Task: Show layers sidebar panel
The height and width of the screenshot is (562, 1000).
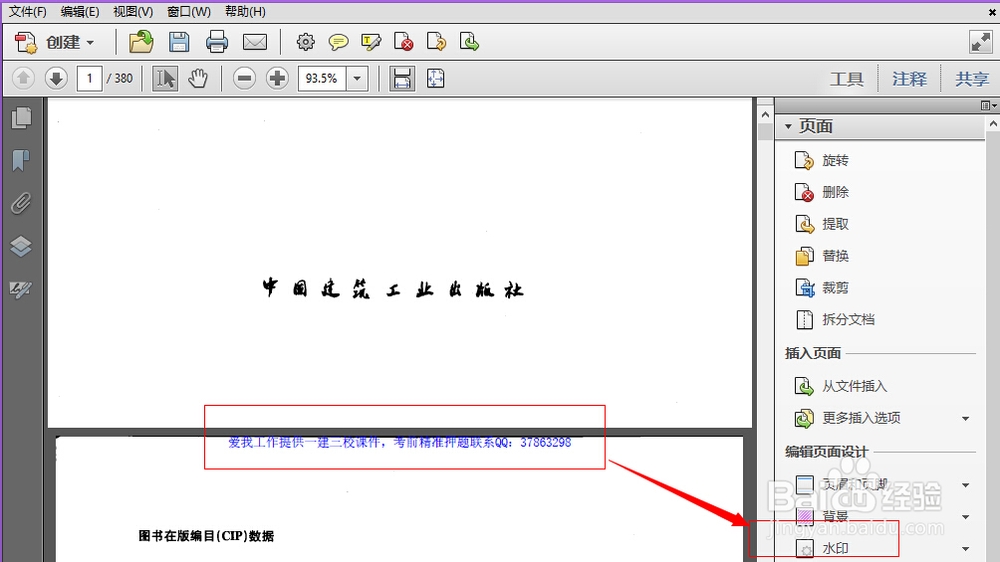Action: (21, 246)
